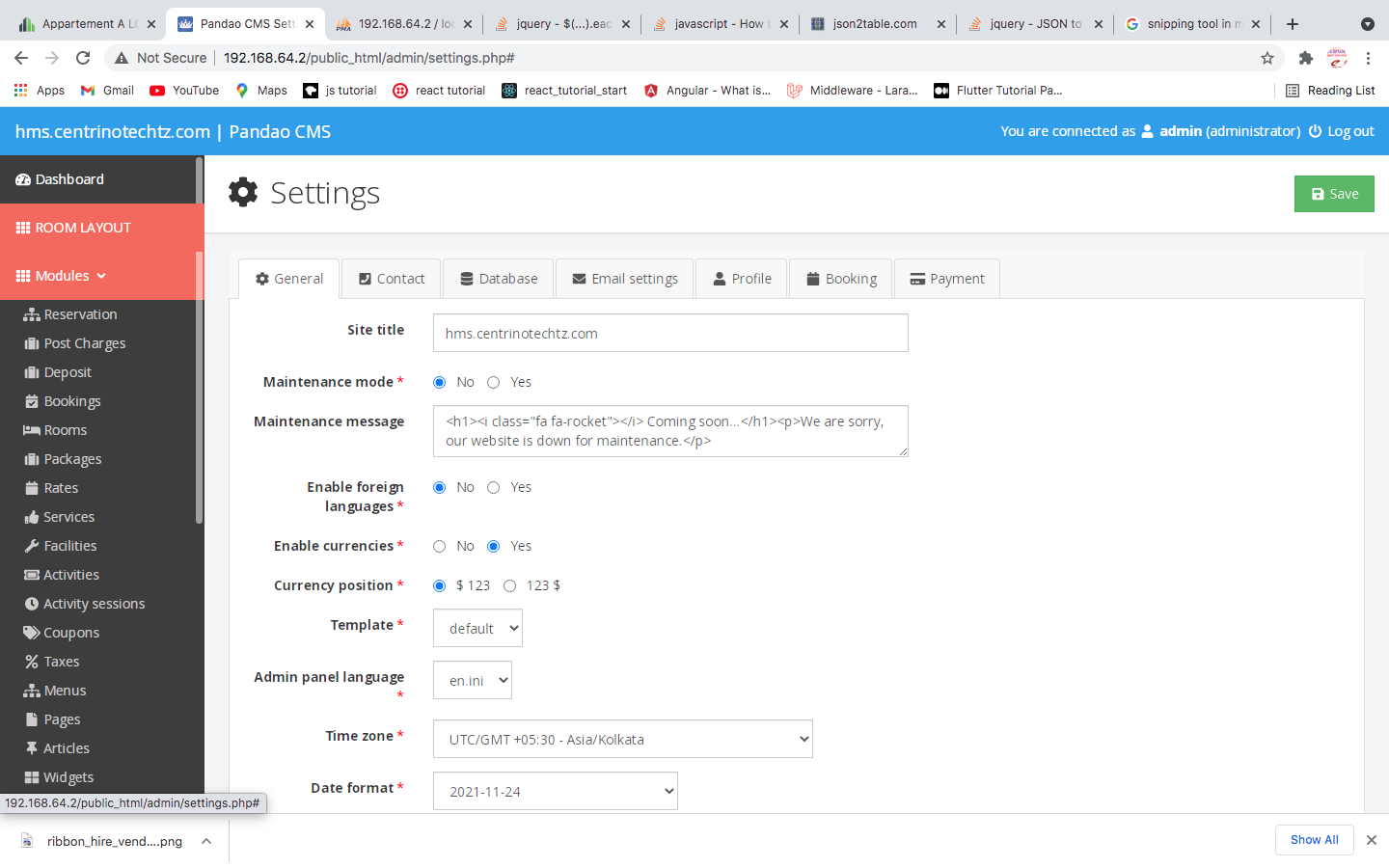Click the Services thumbs-up icon
The image size is (1389, 868).
(32, 517)
